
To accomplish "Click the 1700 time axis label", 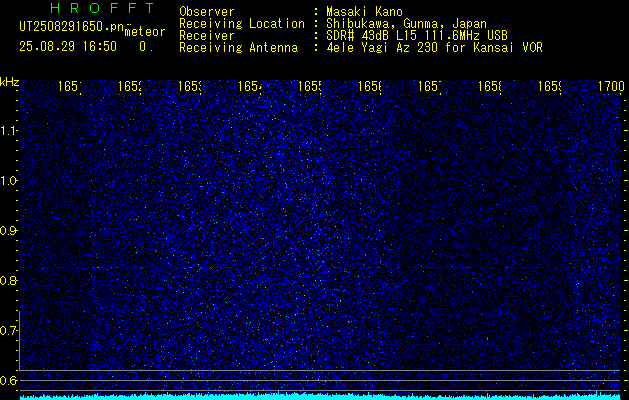I will click(611, 86).
